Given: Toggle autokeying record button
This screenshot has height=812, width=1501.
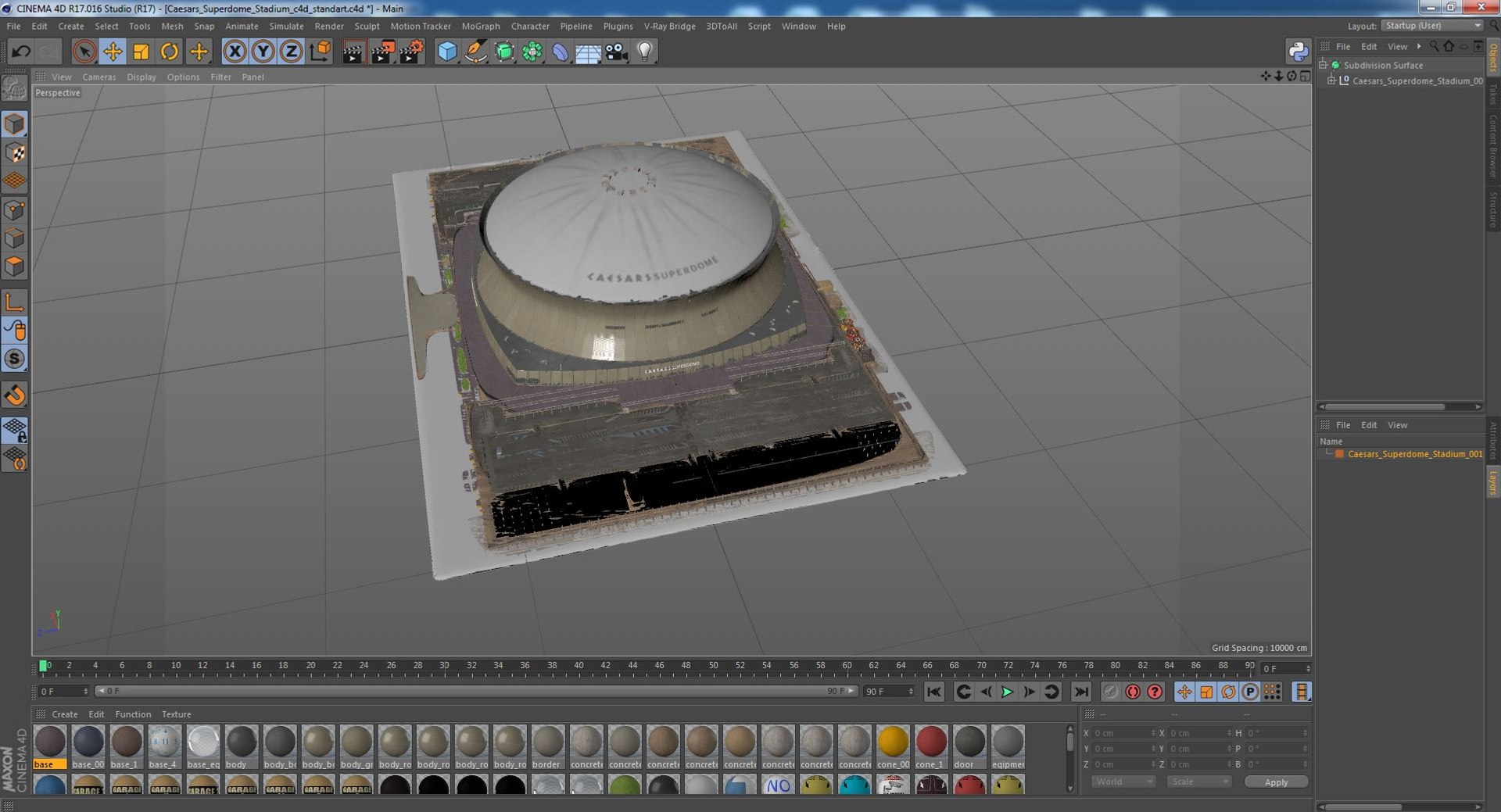Looking at the screenshot, I should pyautogui.click(x=1132, y=692).
